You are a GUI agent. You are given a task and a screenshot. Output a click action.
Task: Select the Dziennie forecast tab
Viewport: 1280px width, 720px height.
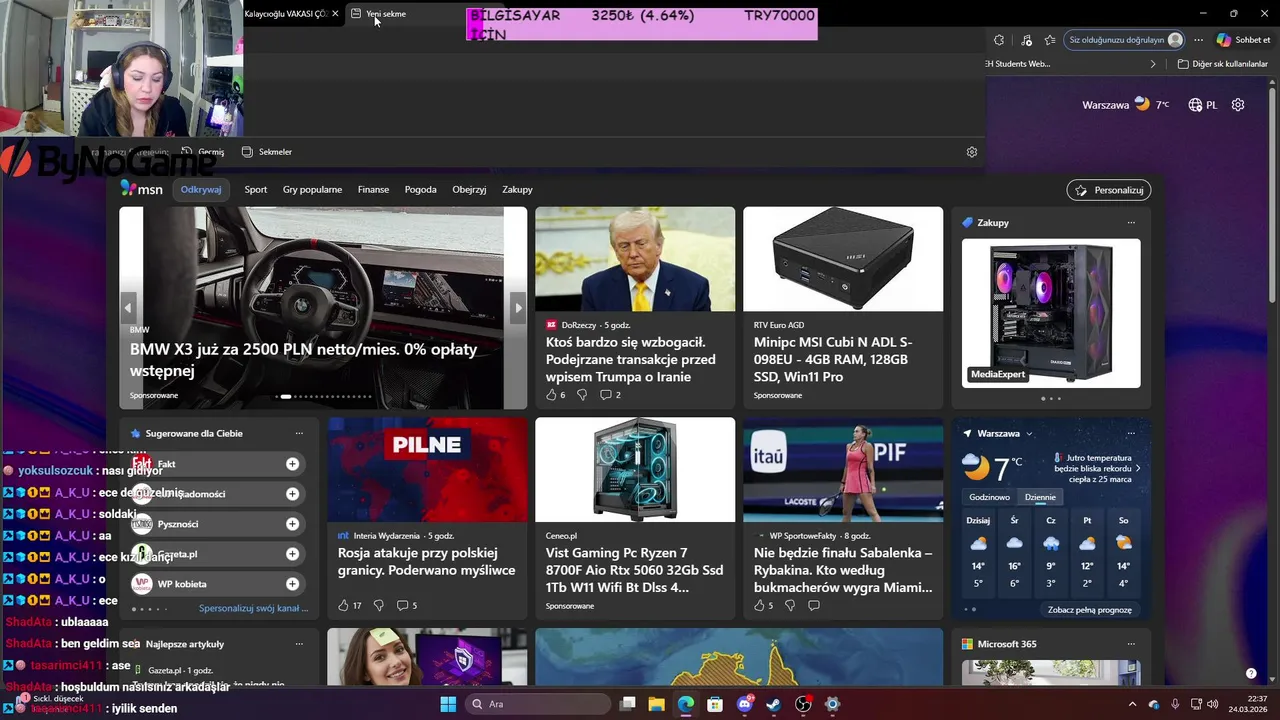pos(1040,497)
